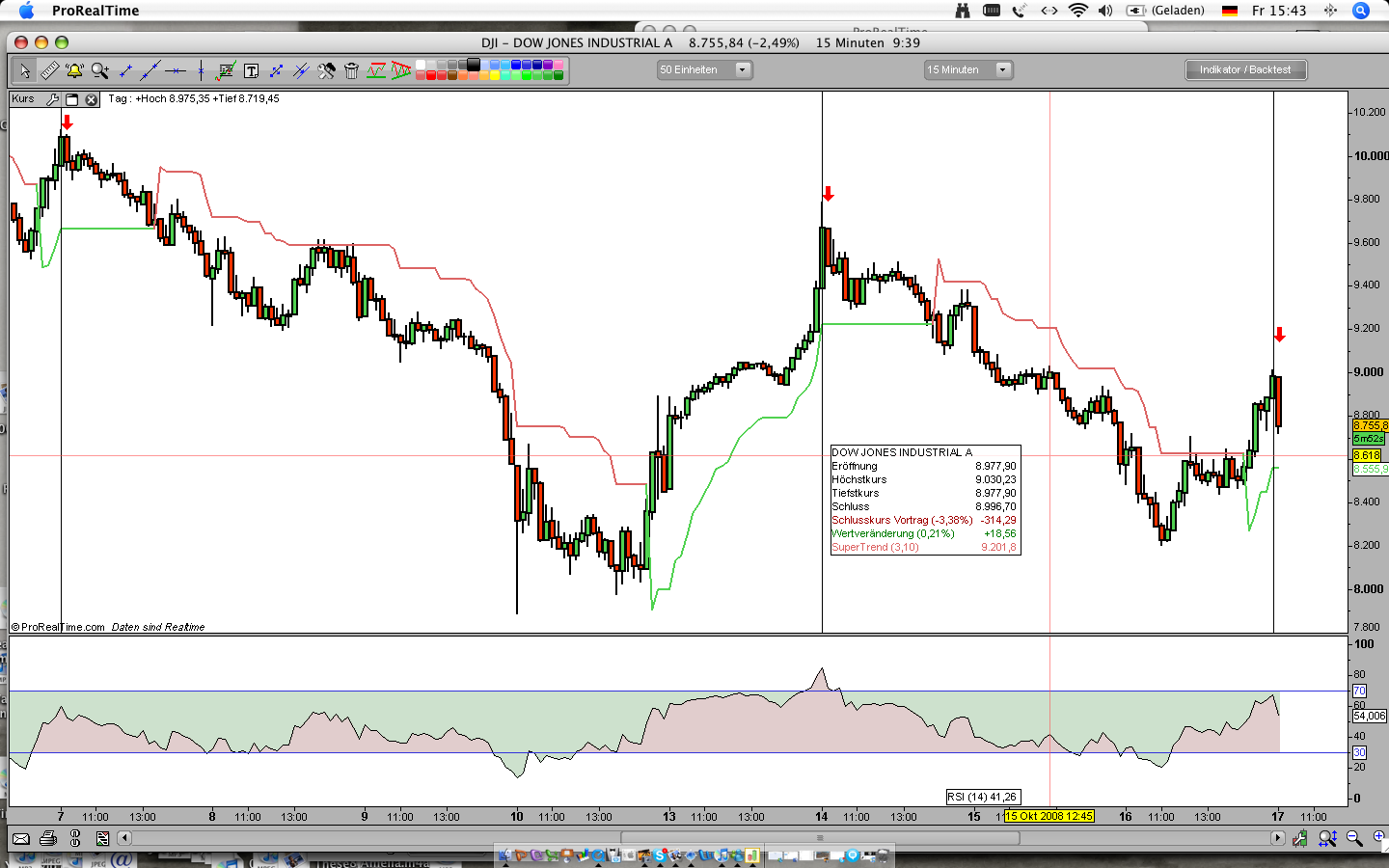Click the envelope mail icon

(x=20, y=838)
